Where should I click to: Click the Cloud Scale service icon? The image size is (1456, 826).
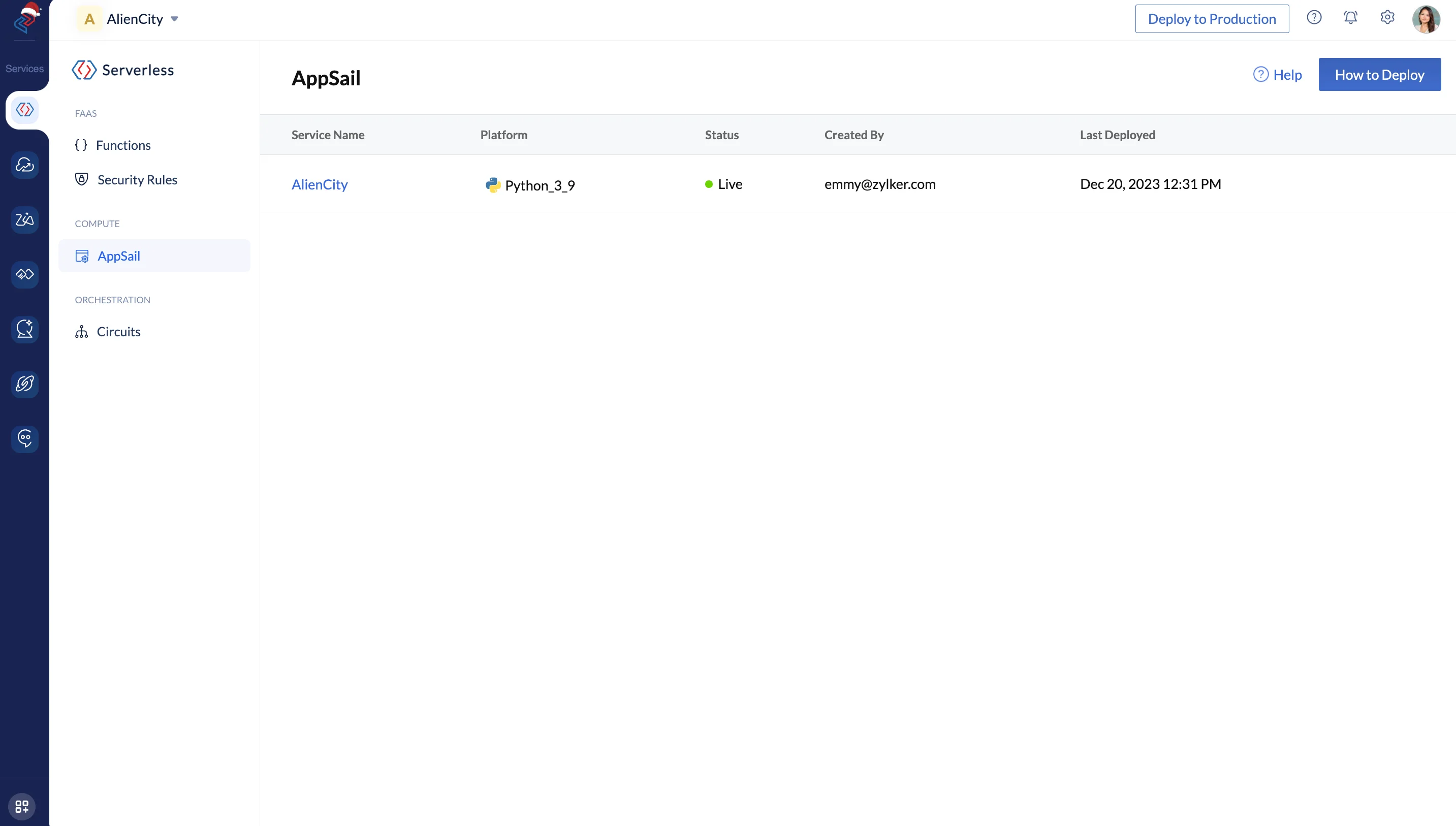click(x=24, y=165)
